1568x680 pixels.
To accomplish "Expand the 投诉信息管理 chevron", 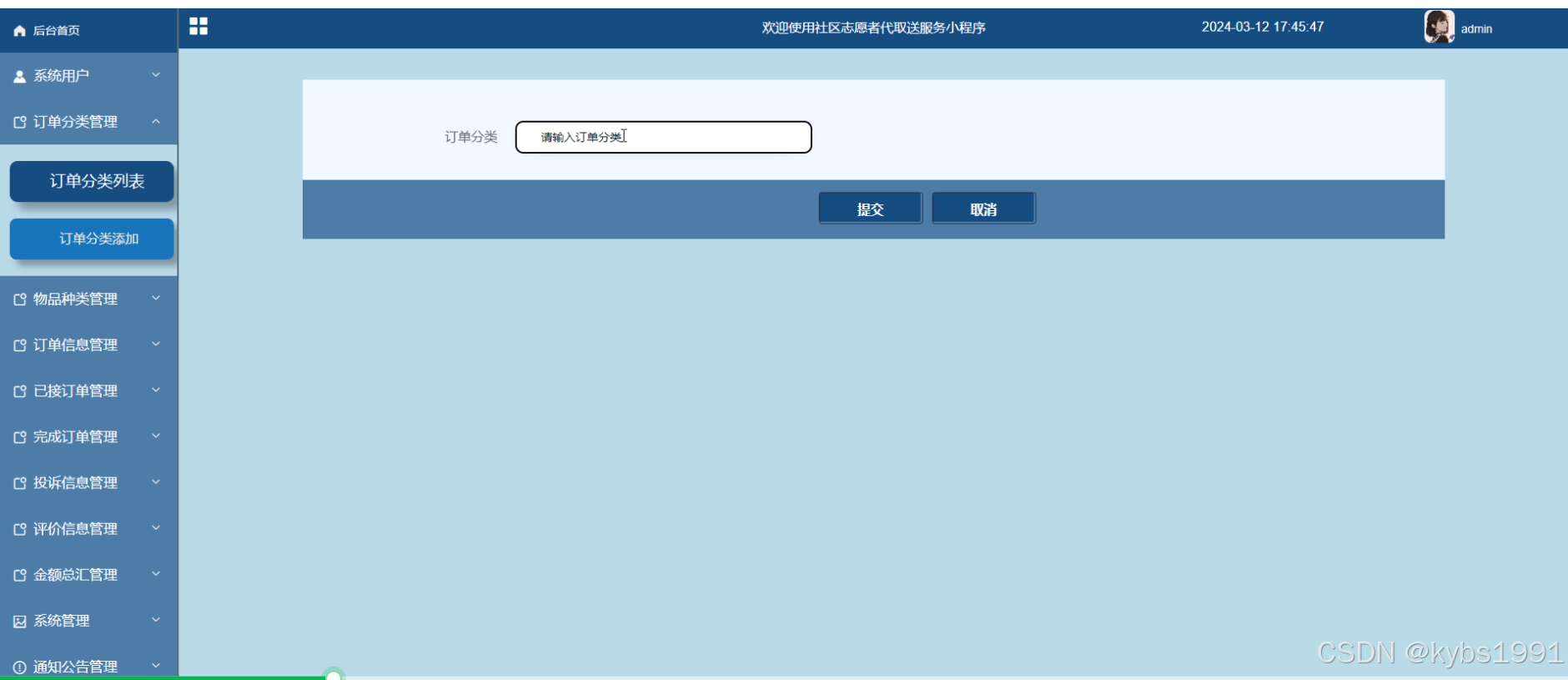I will click(156, 481).
